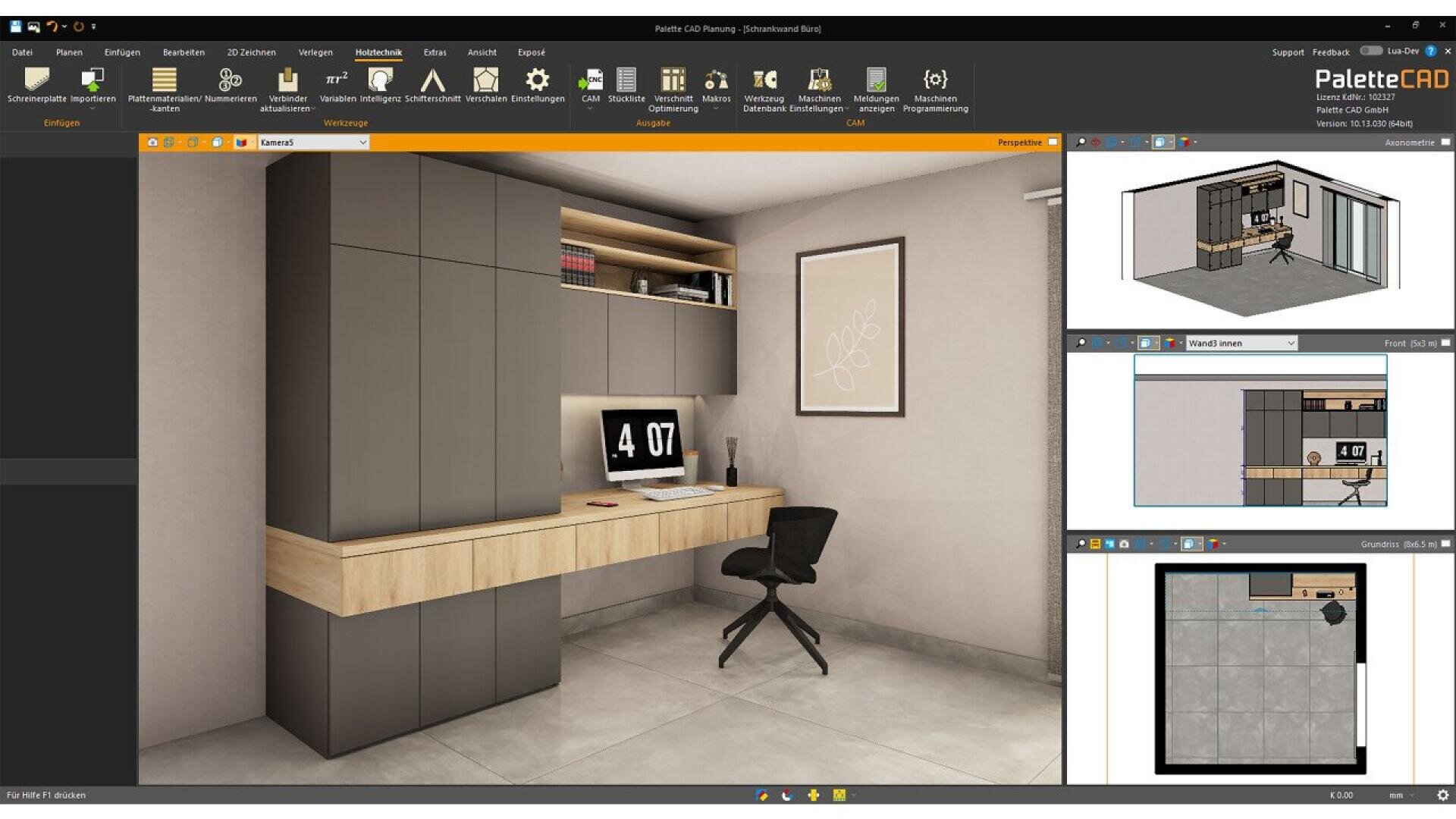Click magnifier in Front view toolbar

[x=1081, y=344]
